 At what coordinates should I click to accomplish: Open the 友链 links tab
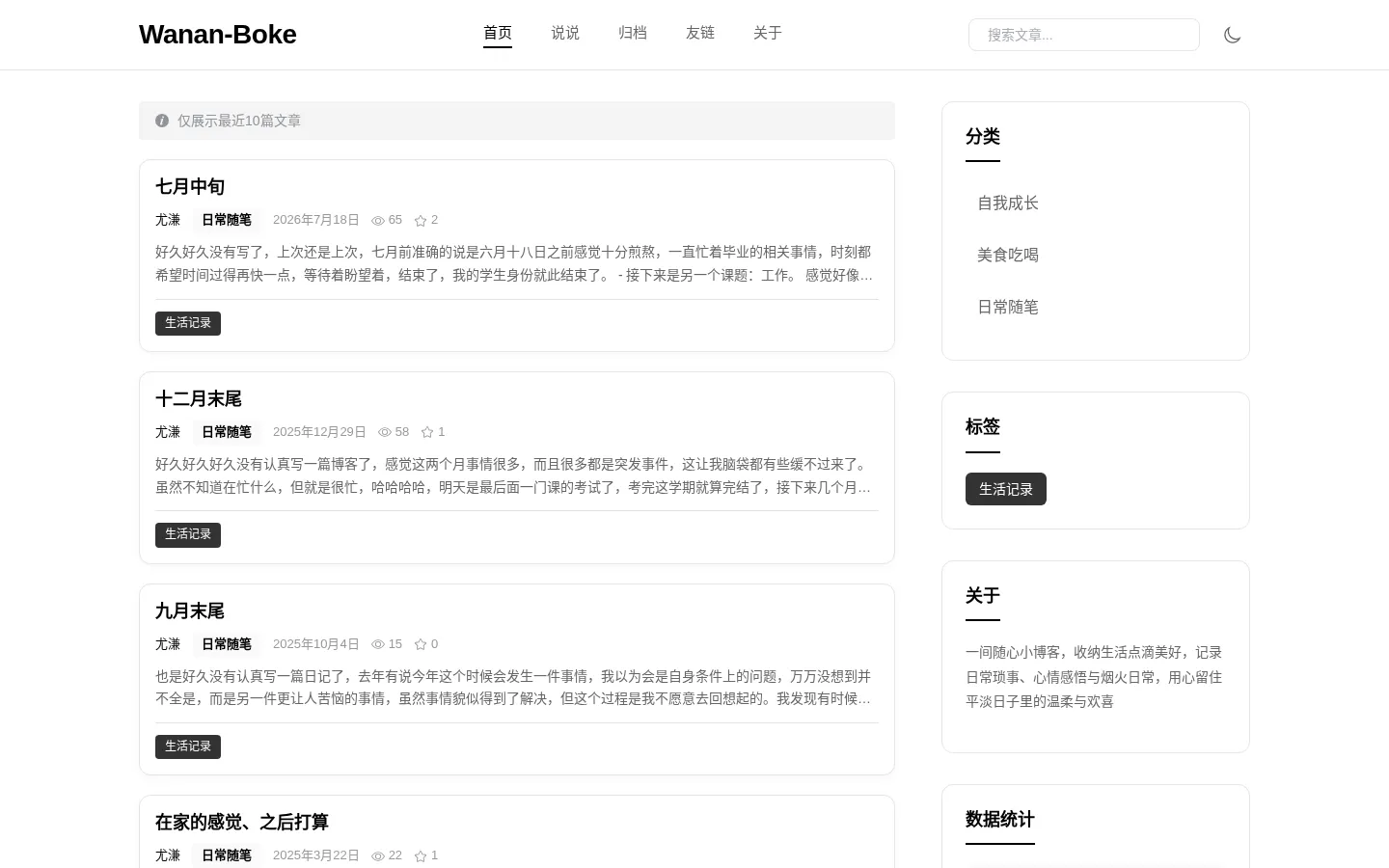[x=700, y=34]
